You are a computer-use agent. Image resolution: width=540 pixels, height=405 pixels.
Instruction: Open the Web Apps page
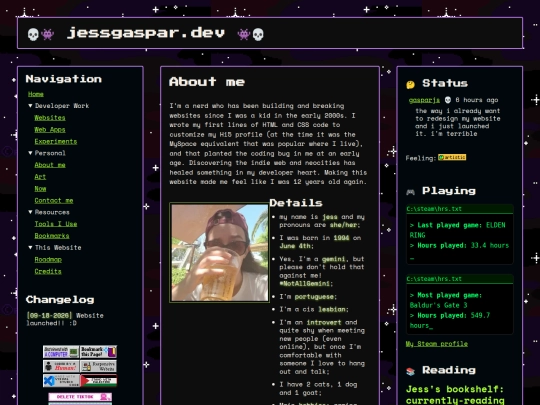pyautogui.click(x=50, y=129)
